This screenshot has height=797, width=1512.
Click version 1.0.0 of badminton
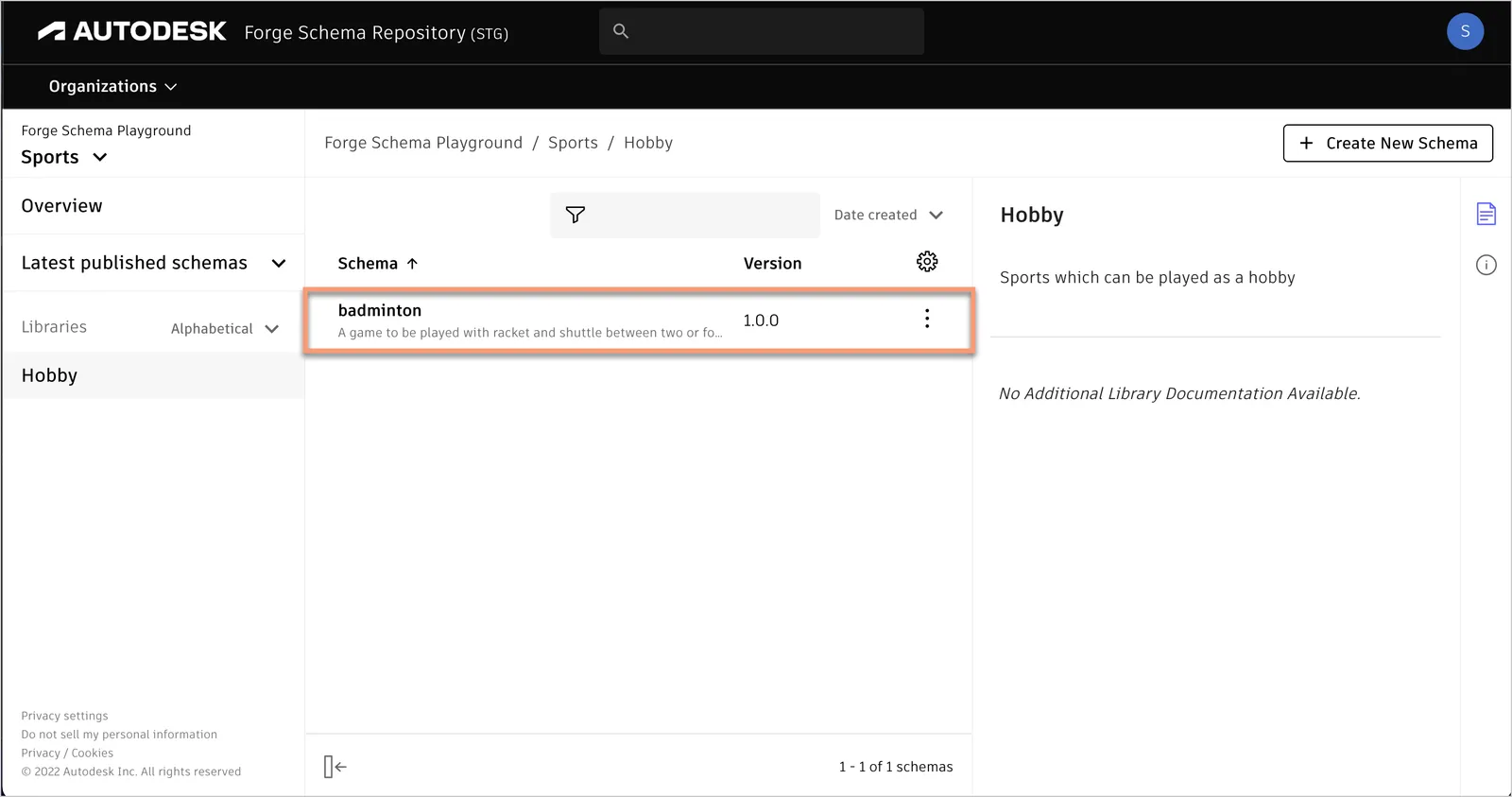[761, 321]
